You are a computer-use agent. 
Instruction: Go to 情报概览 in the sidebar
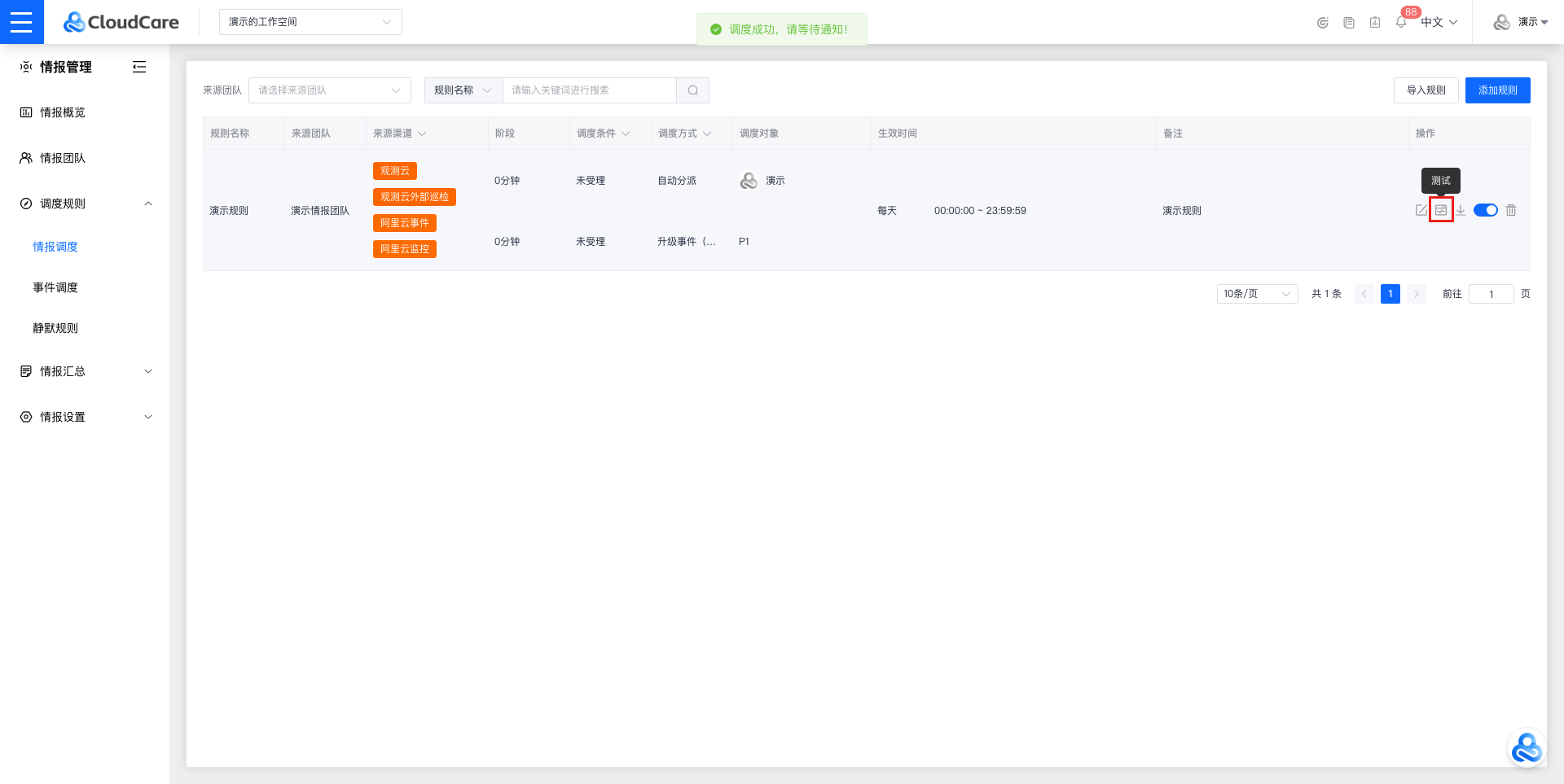pos(63,112)
